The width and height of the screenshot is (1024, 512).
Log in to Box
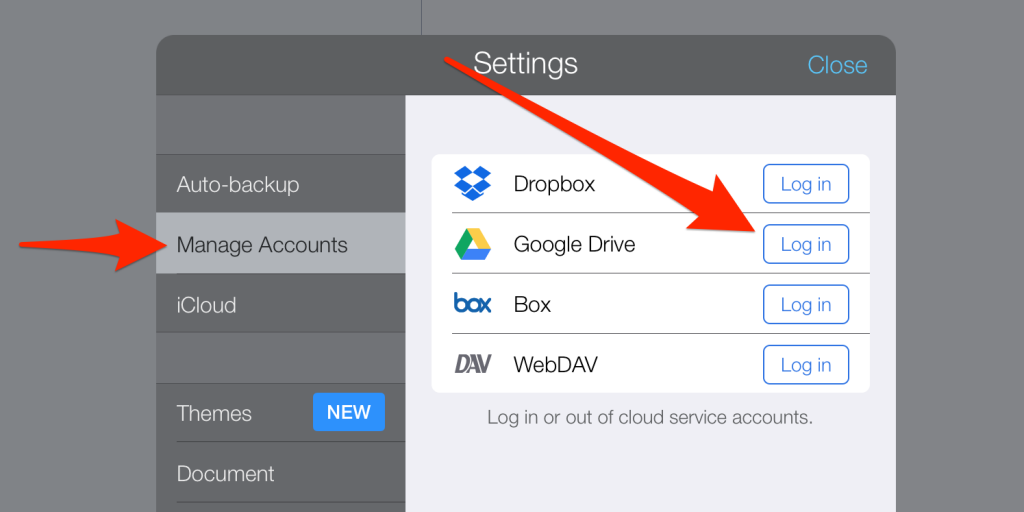[806, 304]
